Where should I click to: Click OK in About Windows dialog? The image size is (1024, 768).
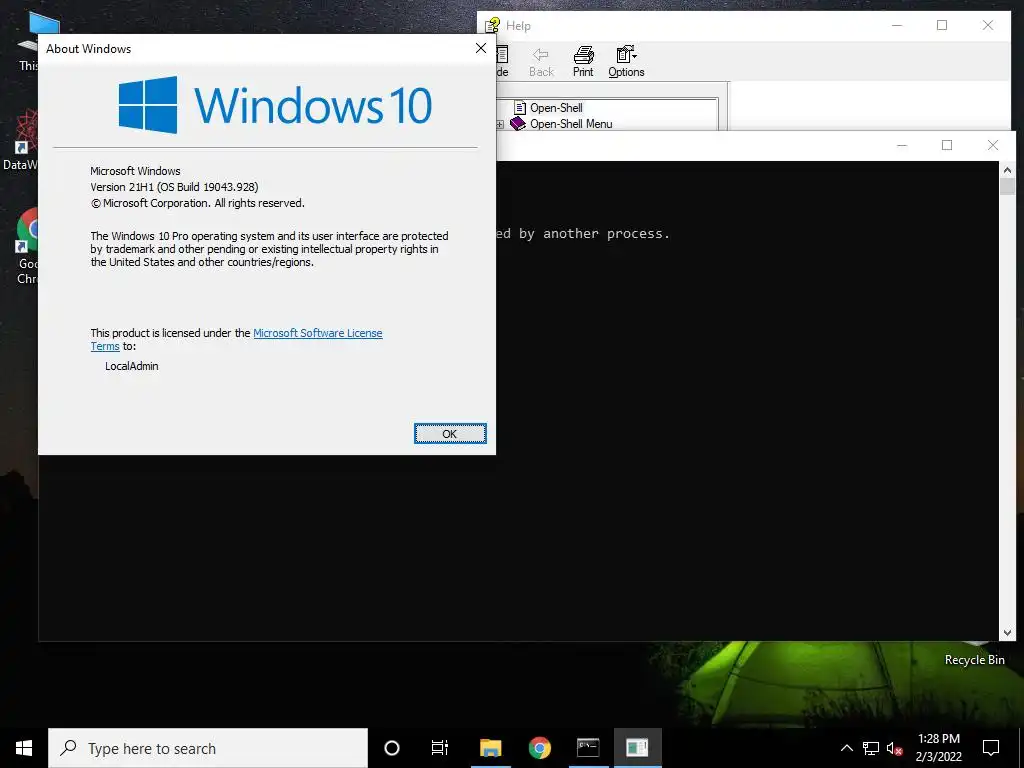(x=450, y=434)
